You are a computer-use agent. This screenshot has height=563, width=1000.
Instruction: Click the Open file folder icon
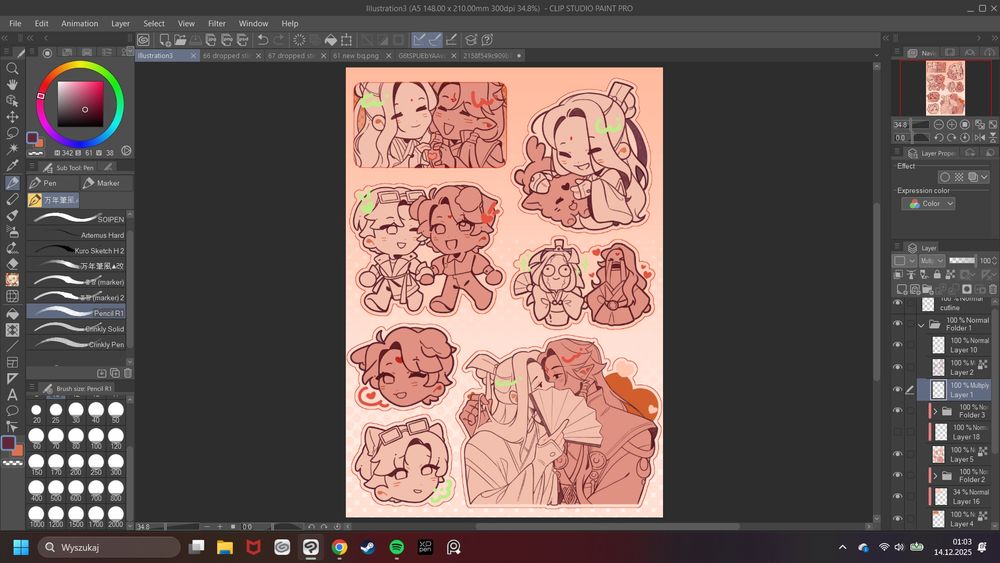click(180, 40)
